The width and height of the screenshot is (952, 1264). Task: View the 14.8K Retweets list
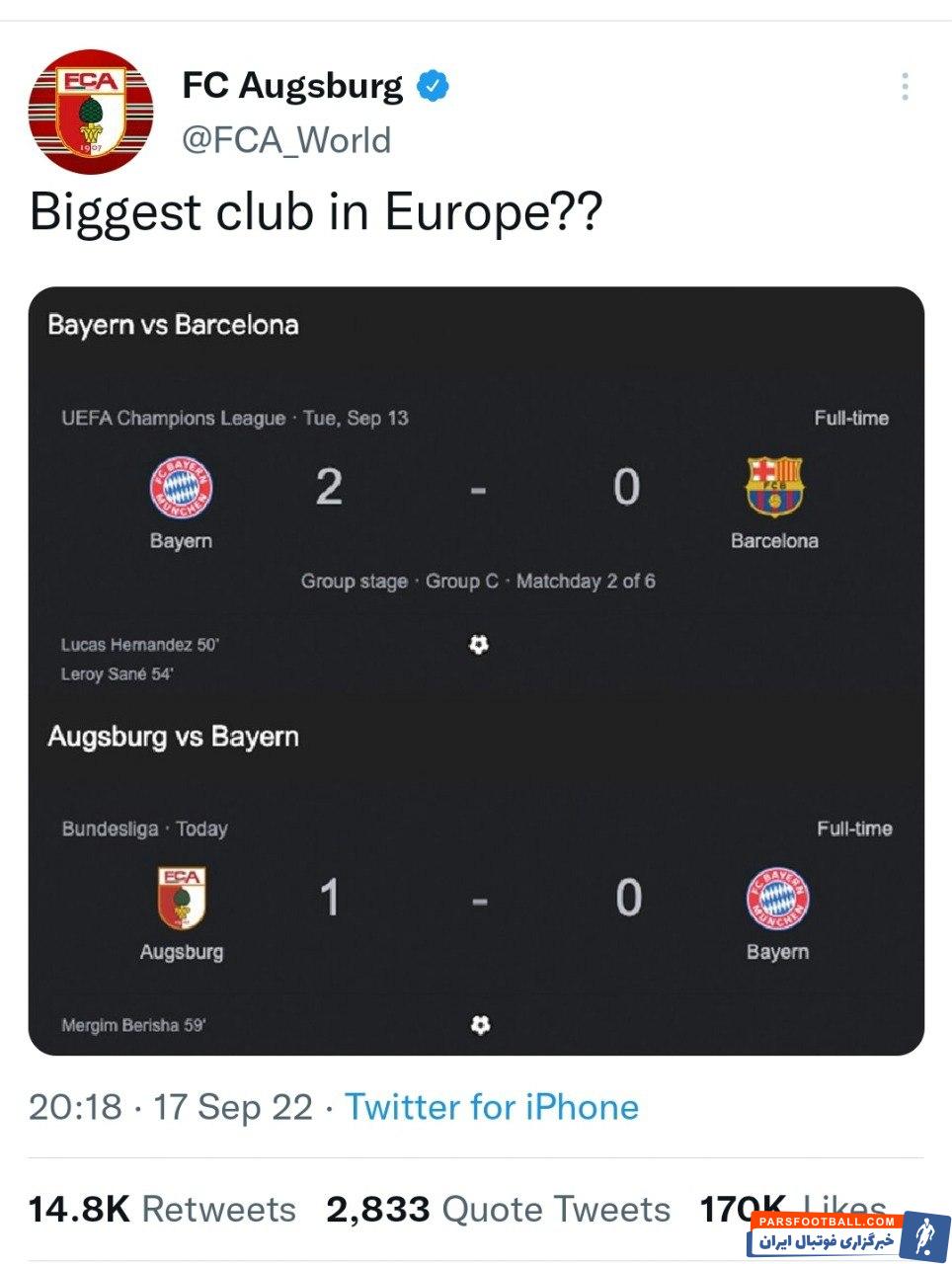(x=162, y=1209)
